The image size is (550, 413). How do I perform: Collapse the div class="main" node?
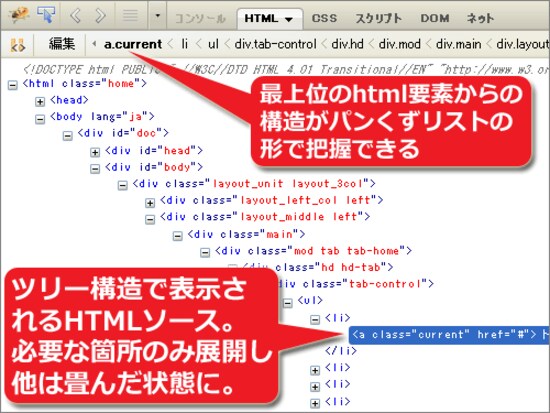pos(177,236)
